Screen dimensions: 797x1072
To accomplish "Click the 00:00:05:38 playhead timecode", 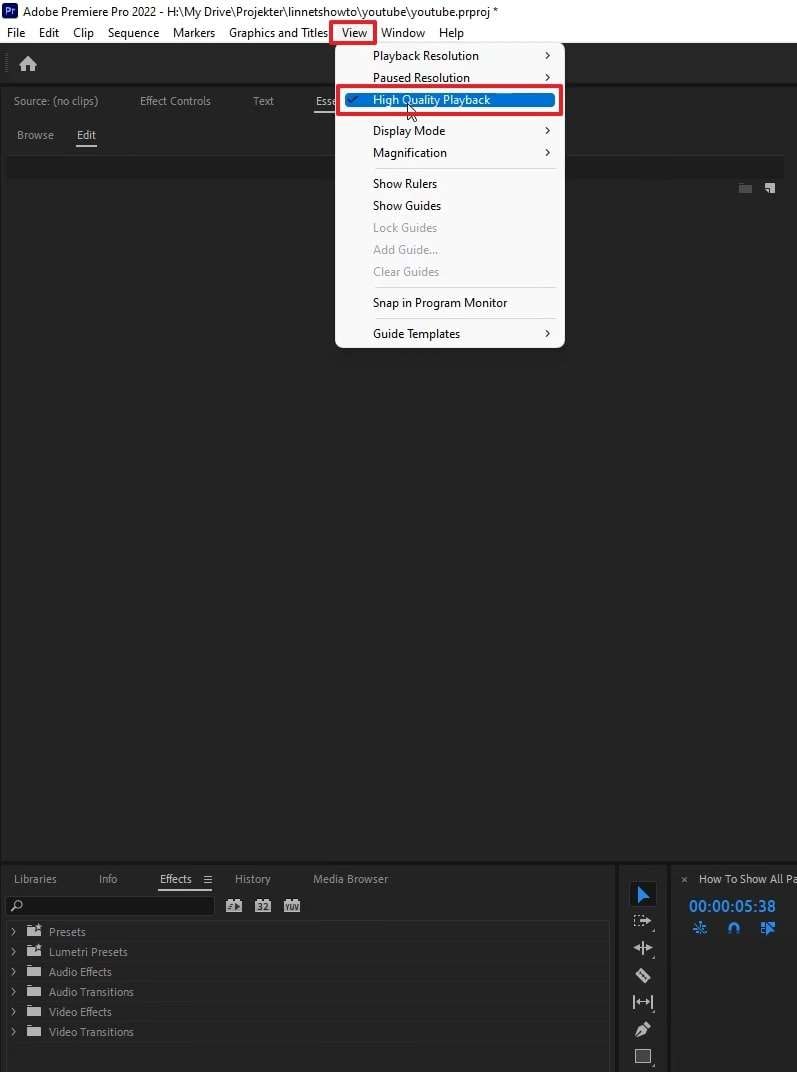I will pos(732,906).
